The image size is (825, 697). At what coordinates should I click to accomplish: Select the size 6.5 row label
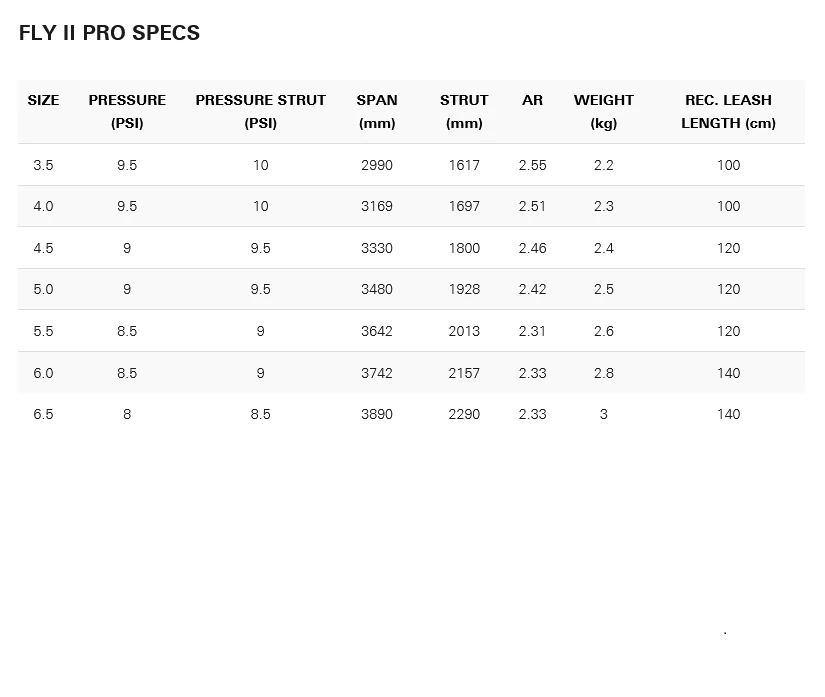coord(43,414)
